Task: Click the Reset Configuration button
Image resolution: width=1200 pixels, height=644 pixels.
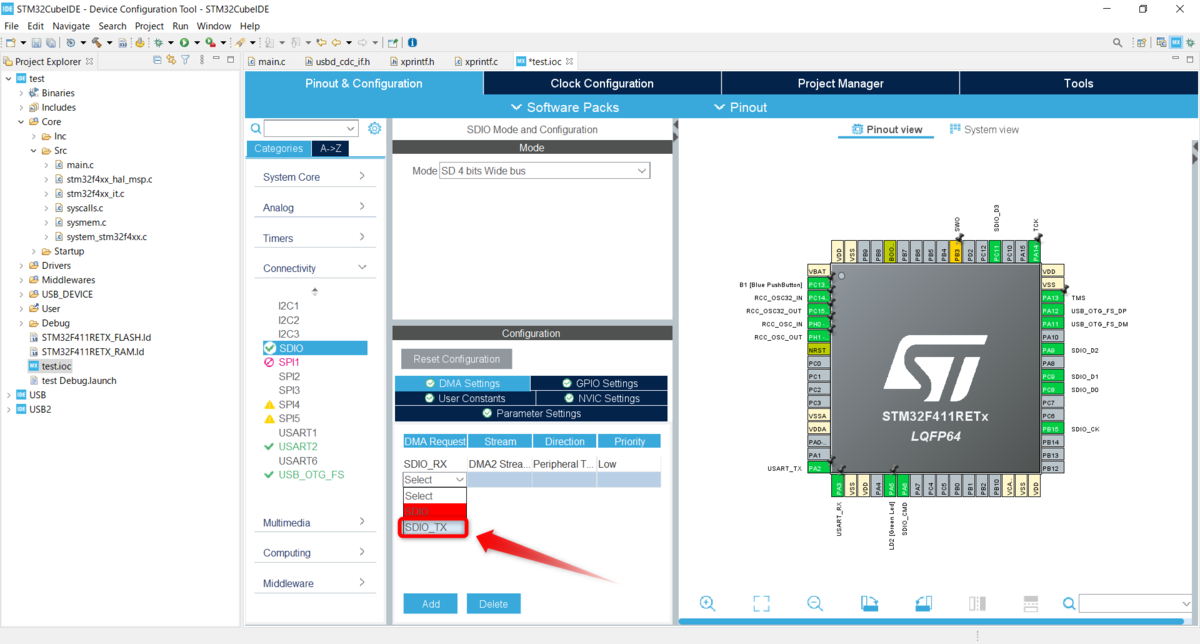Action: pyautogui.click(x=456, y=359)
